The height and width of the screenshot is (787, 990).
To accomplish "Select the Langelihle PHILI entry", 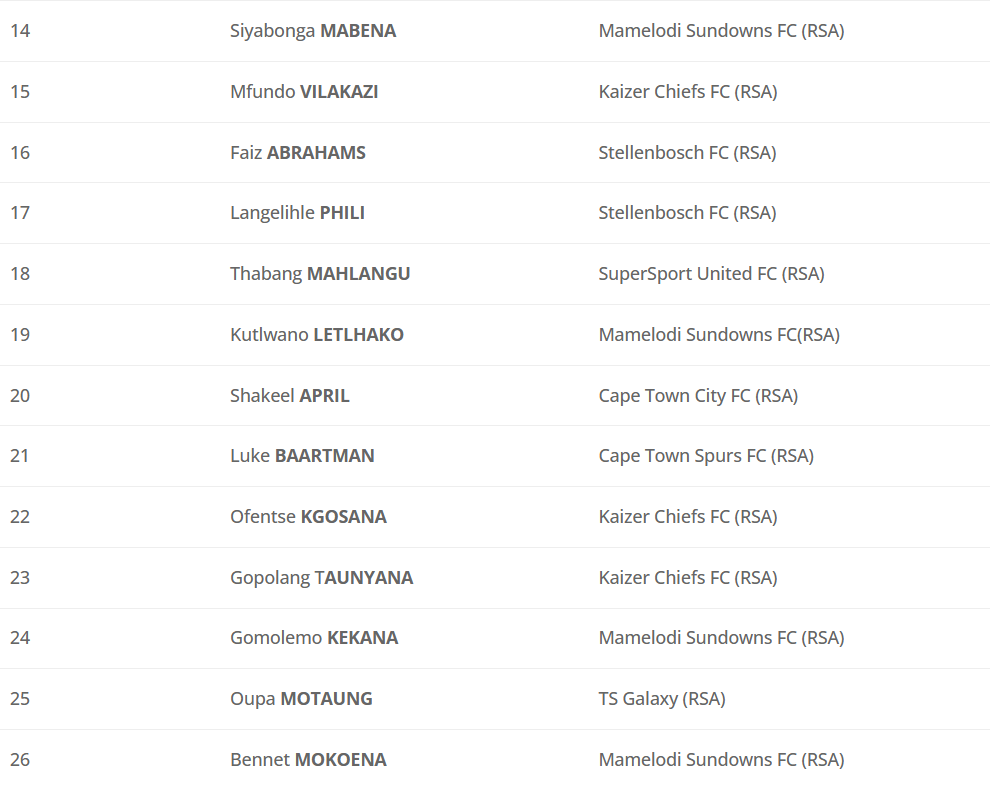I will 297,213.
